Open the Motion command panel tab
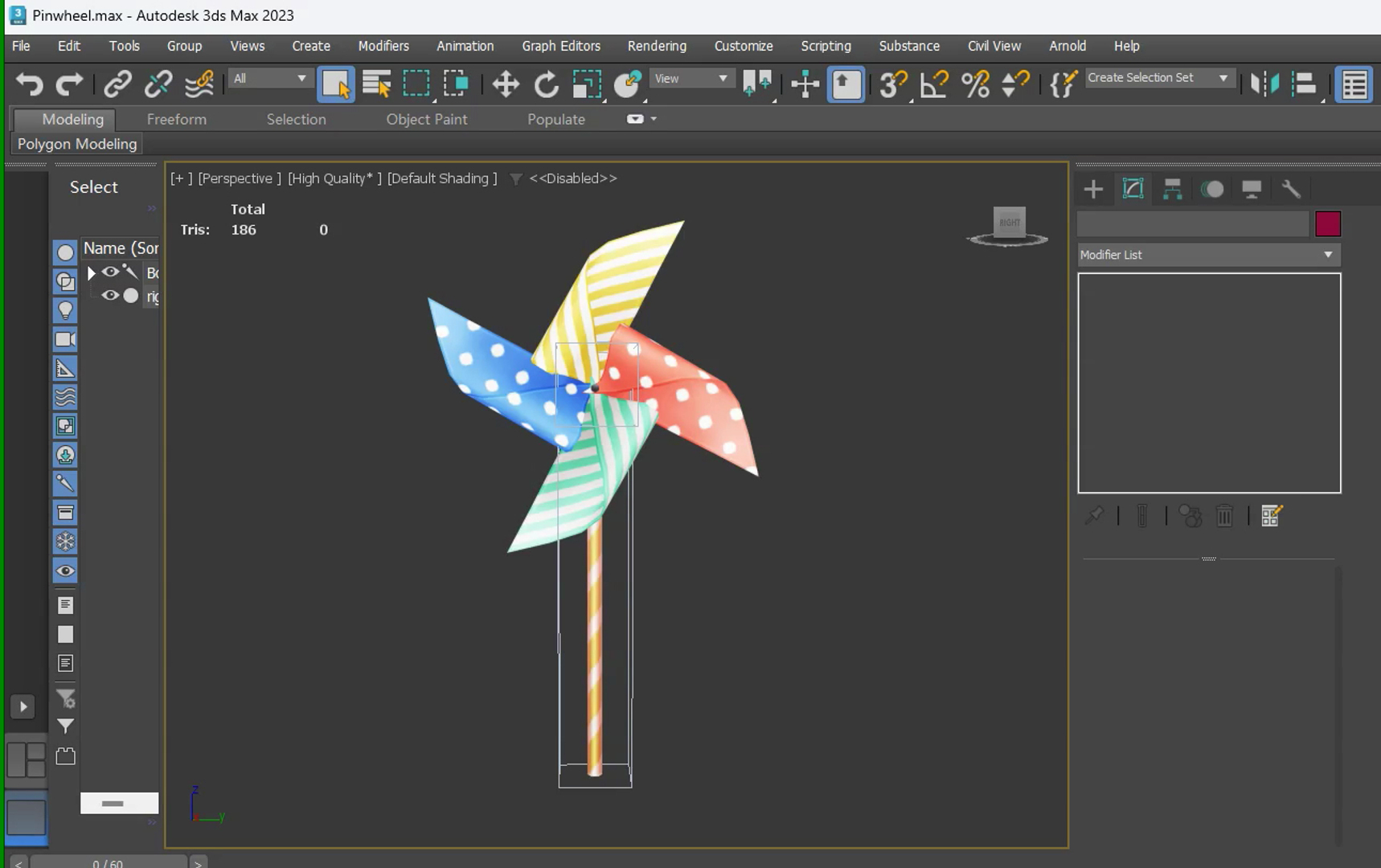This screenshot has height=868, width=1381. [x=1212, y=189]
